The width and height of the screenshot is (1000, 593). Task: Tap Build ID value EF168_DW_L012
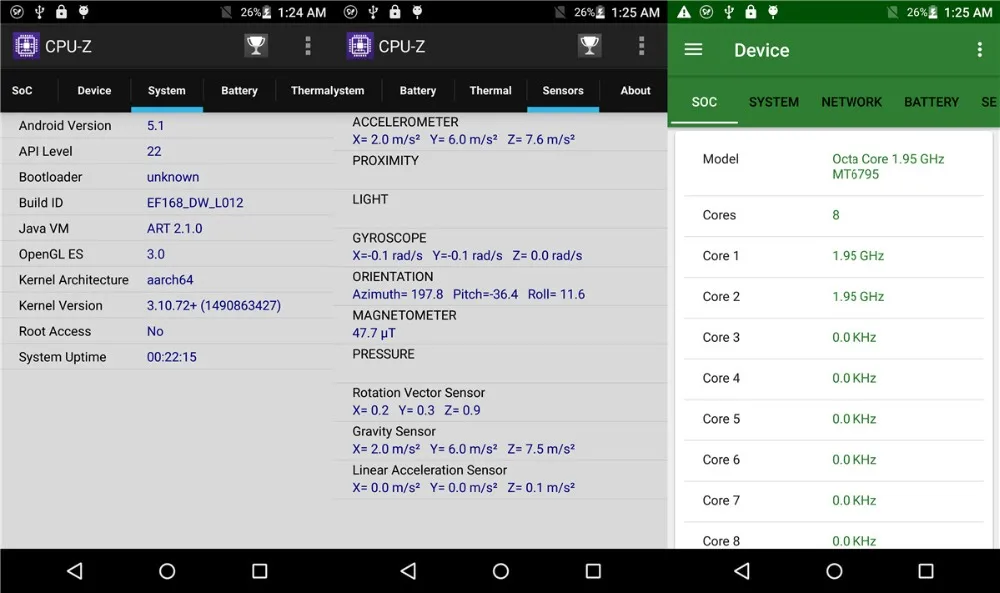pyautogui.click(x=195, y=203)
